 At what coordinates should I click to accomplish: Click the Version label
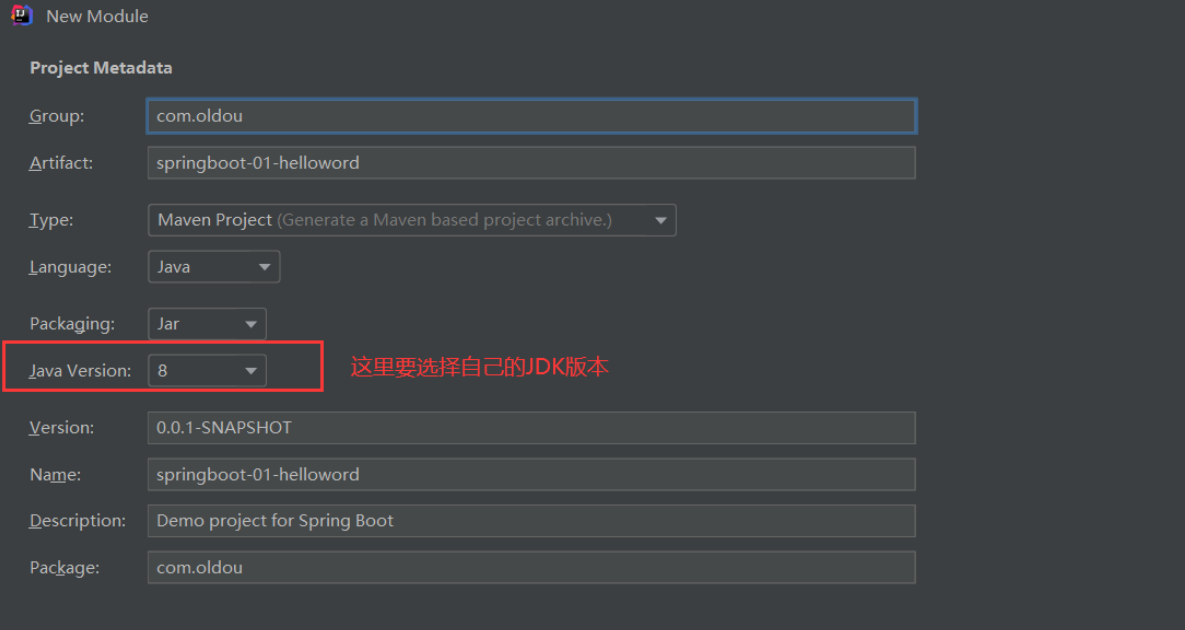coord(62,428)
